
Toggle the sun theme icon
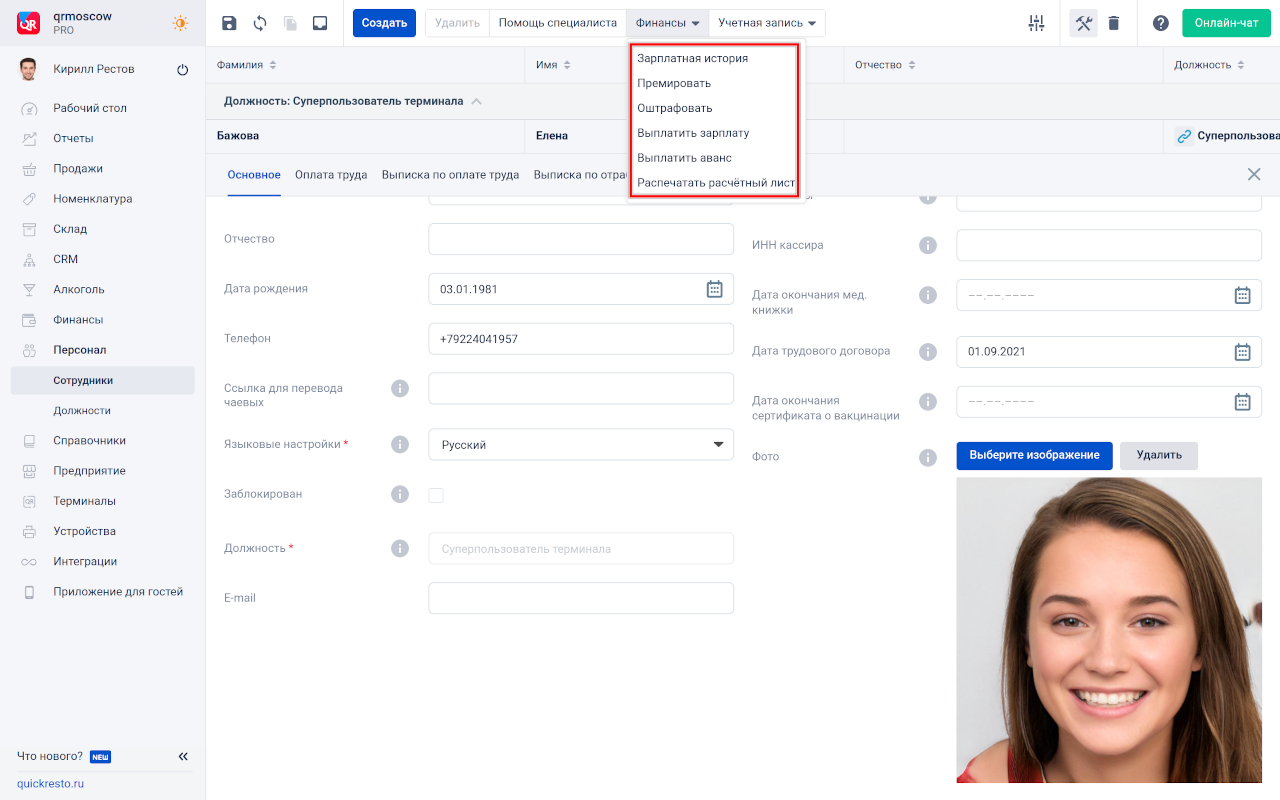(x=180, y=23)
